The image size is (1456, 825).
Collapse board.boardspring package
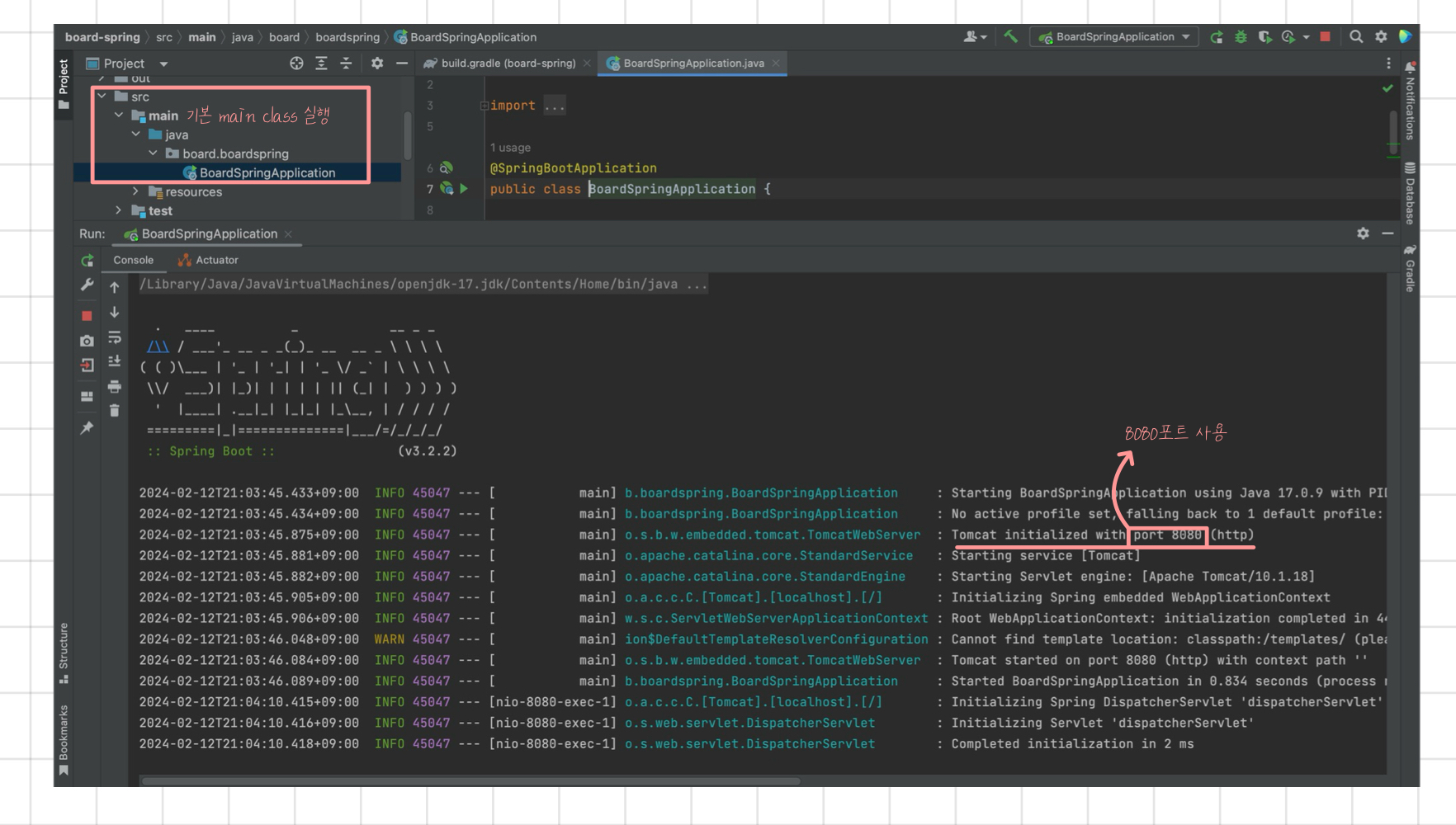point(153,153)
